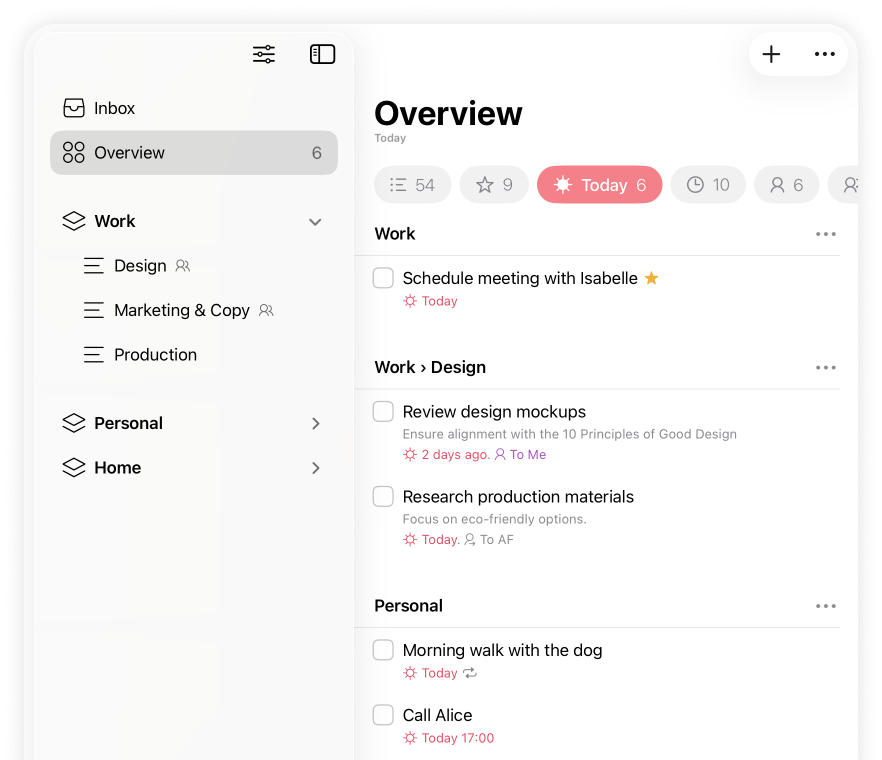Toggle the sidebar panel icon

322,54
